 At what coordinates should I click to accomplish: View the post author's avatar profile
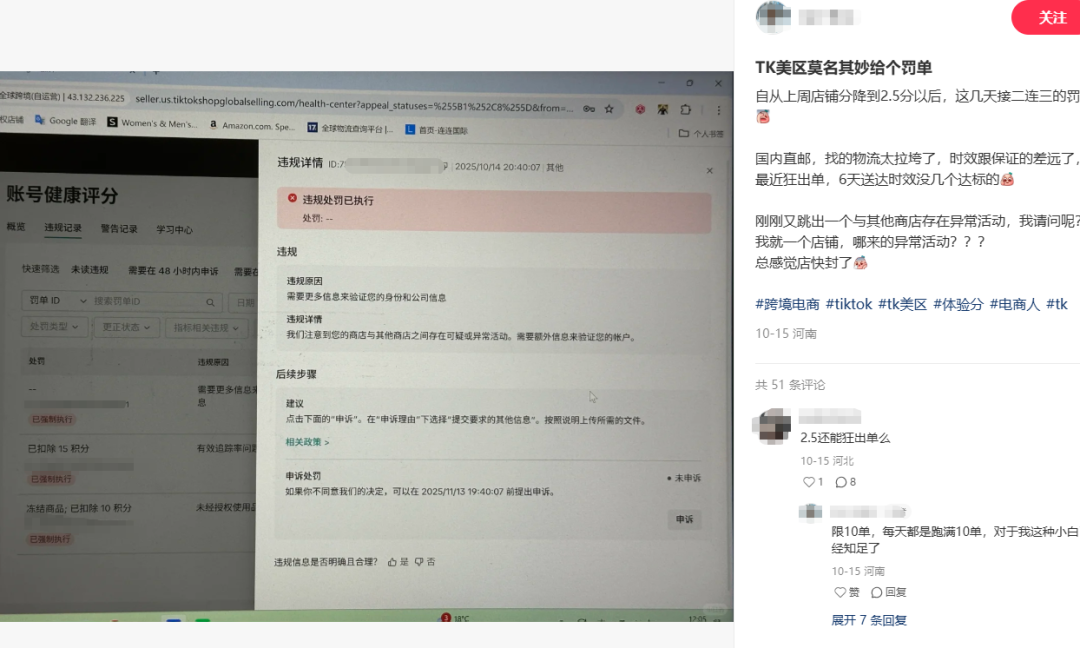tap(773, 17)
